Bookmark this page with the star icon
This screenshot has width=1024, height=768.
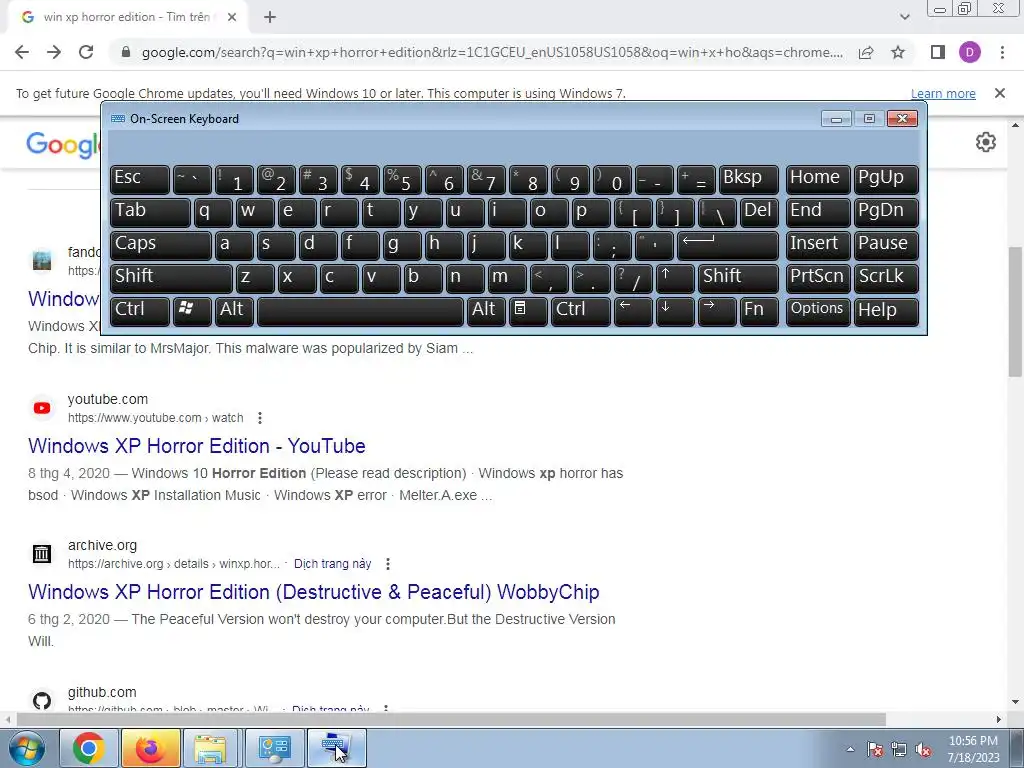pos(898,52)
